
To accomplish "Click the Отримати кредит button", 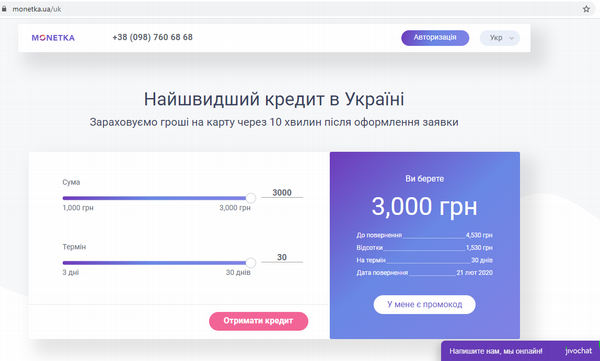I will (258, 321).
